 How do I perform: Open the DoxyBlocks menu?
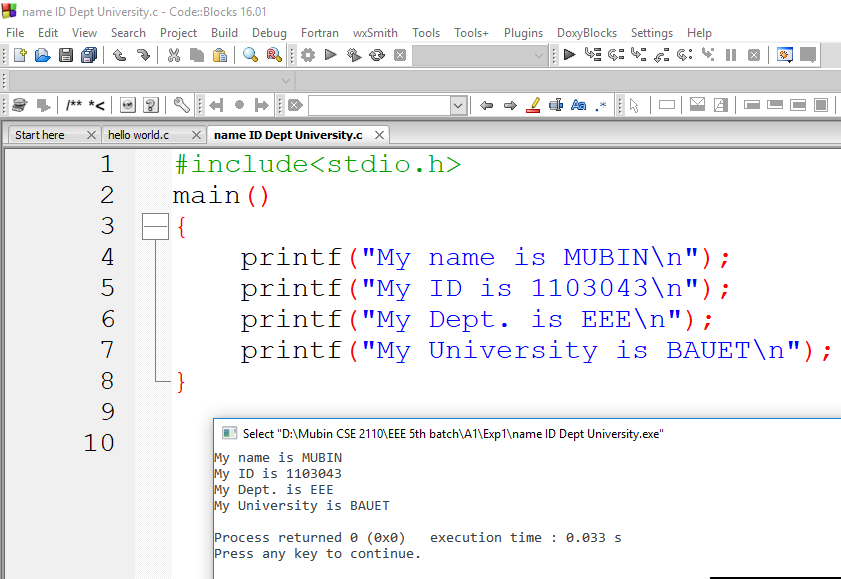[x=586, y=32]
